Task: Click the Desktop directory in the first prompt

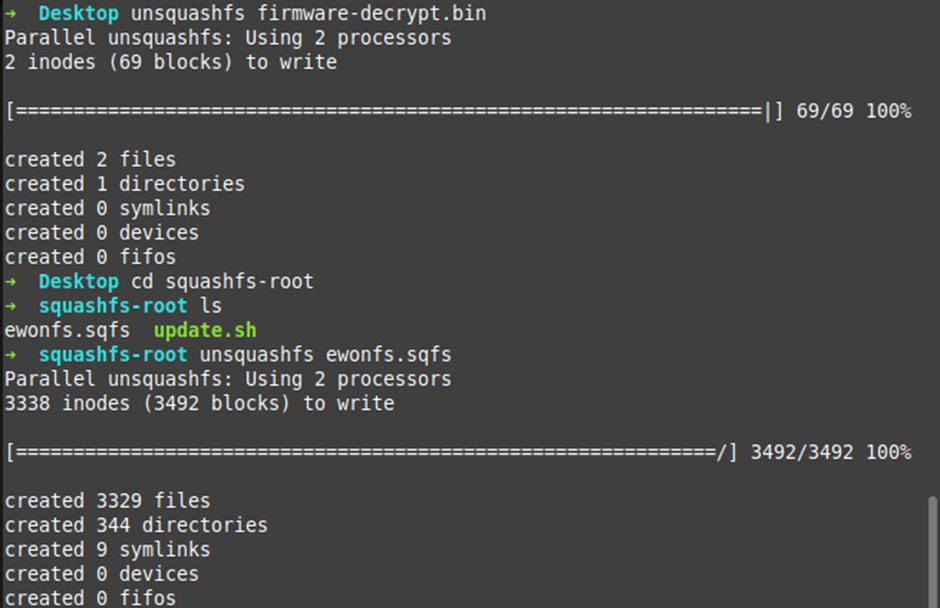Action: (x=78, y=14)
